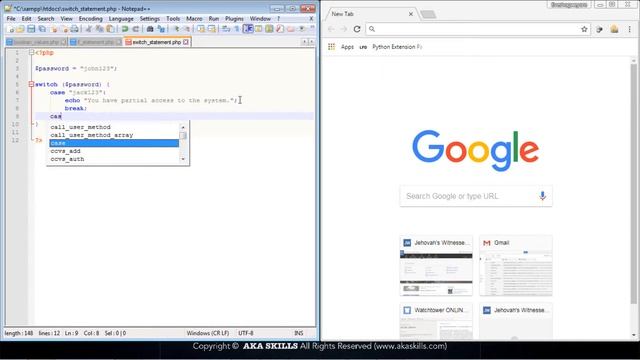Click the Synchronize horizontal scrolling icon
Viewport: 640px width, 360px height.
[x=211, y=29]
